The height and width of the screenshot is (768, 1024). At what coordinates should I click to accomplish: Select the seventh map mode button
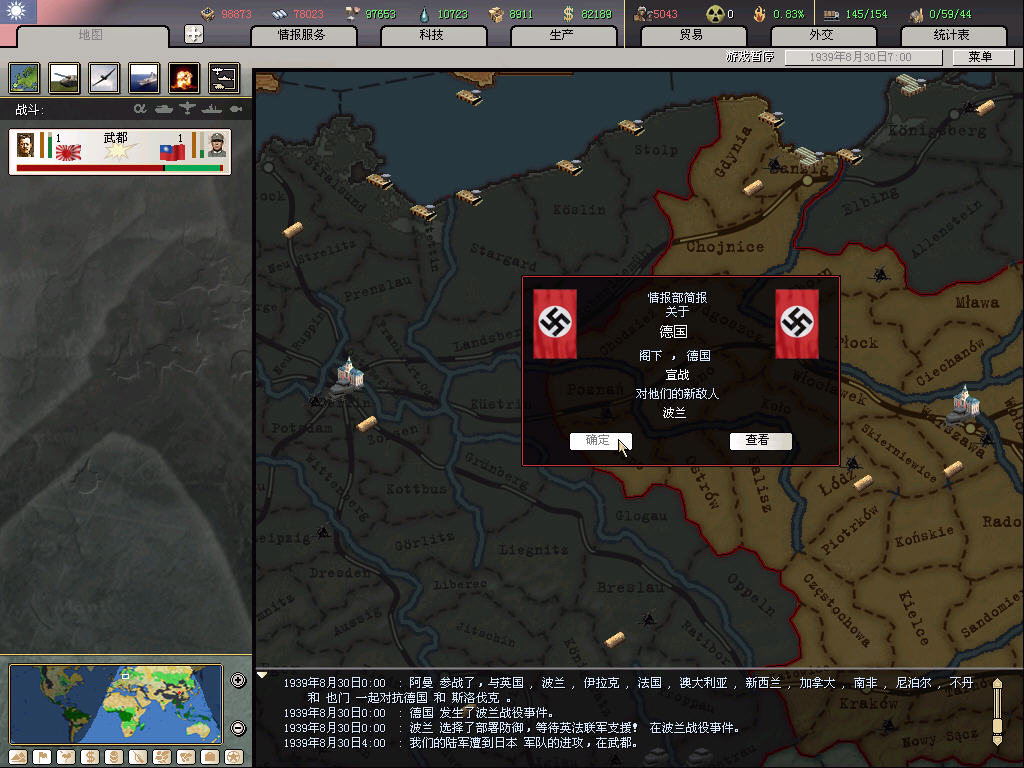point(162,757)
